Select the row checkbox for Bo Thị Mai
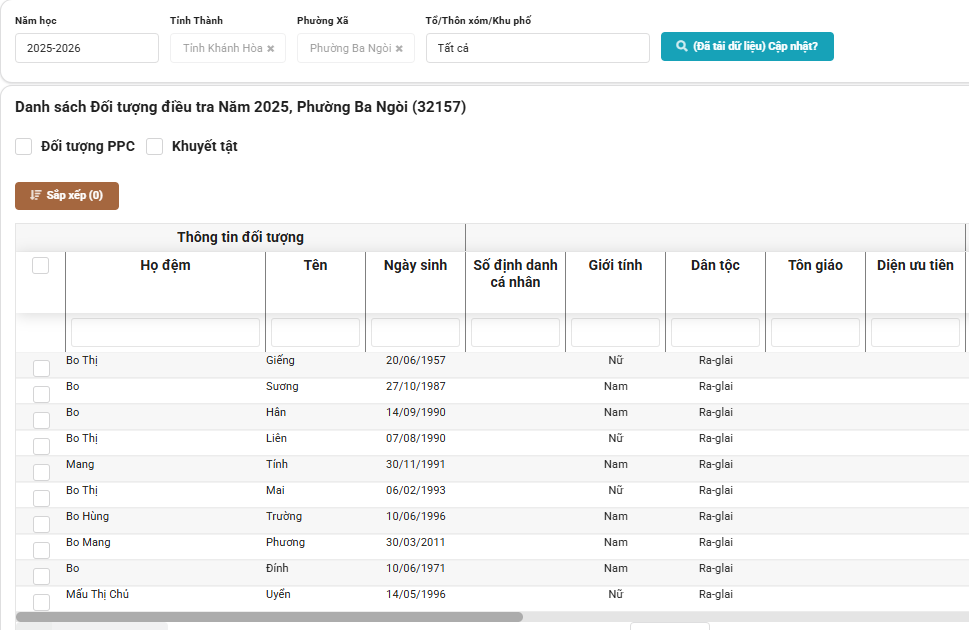969x630 pixels. (41, 498)
